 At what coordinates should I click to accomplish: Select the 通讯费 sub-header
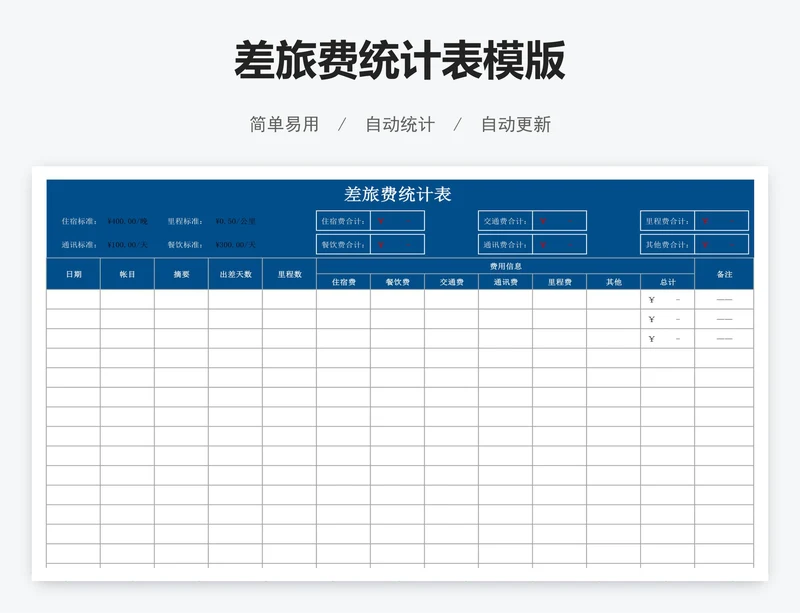pos(506,282)
